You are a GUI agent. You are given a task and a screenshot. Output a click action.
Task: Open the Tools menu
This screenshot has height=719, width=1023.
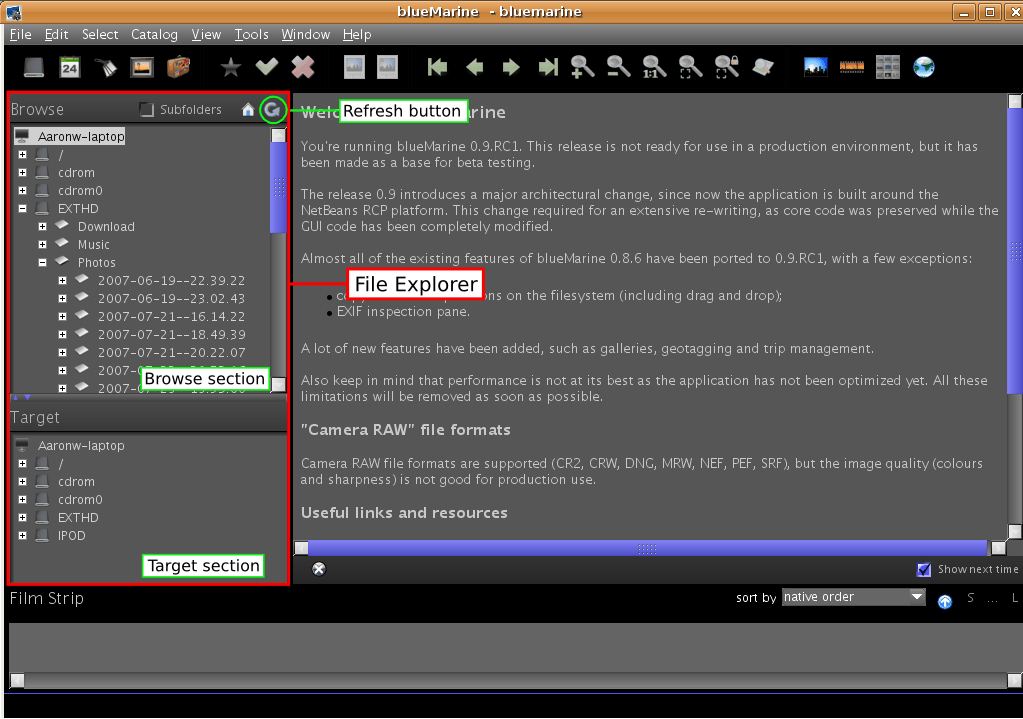pos(251,35)
